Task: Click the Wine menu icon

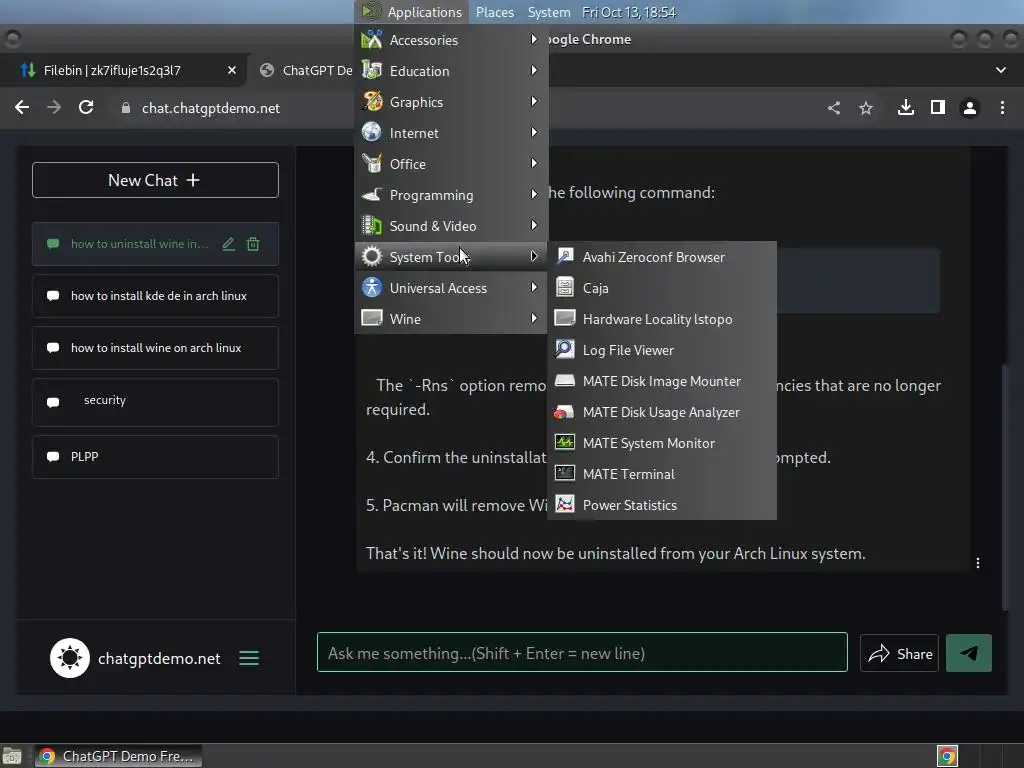Action: point(372,318)
